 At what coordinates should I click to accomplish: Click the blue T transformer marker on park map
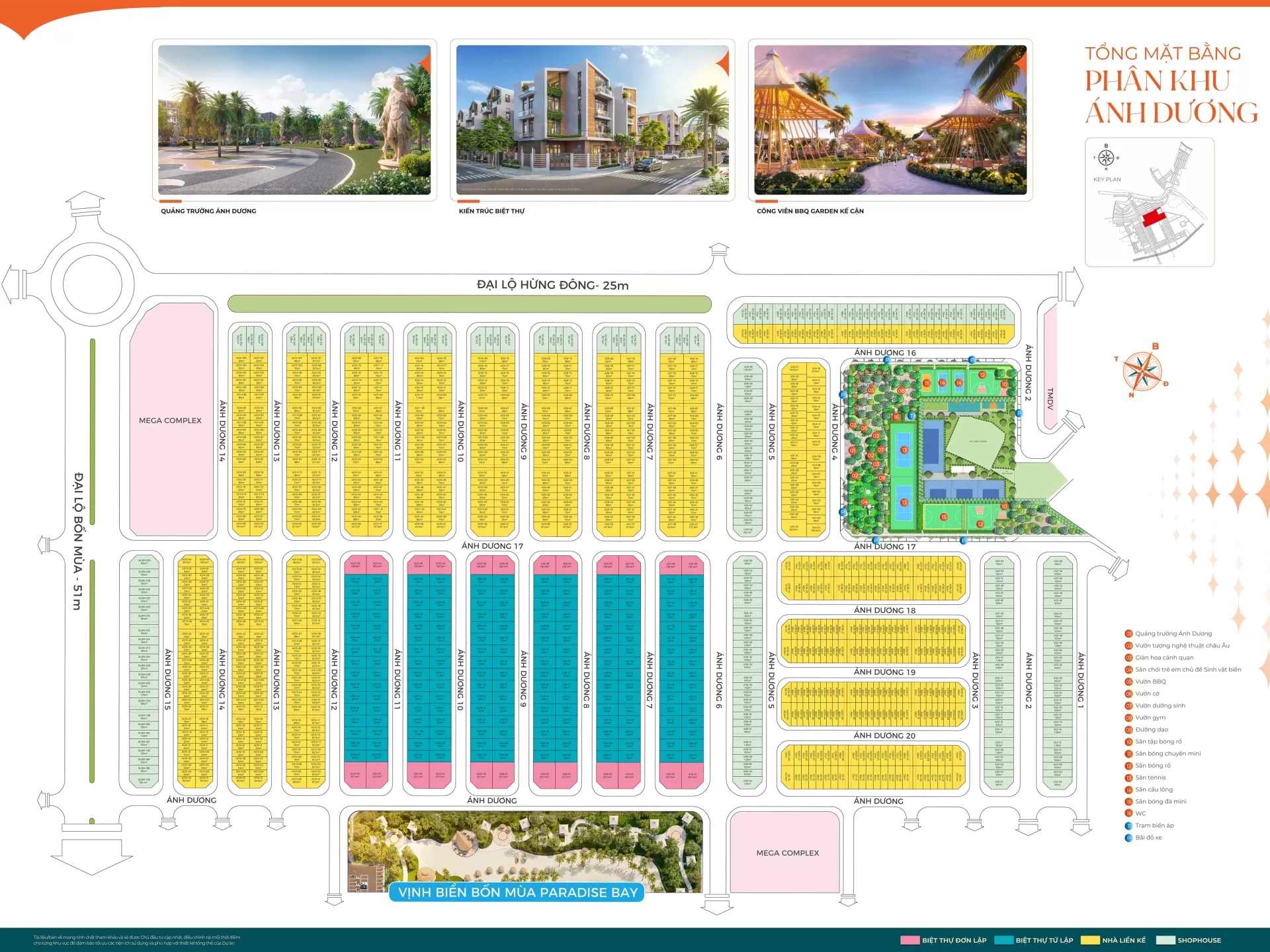click(911, 416)
